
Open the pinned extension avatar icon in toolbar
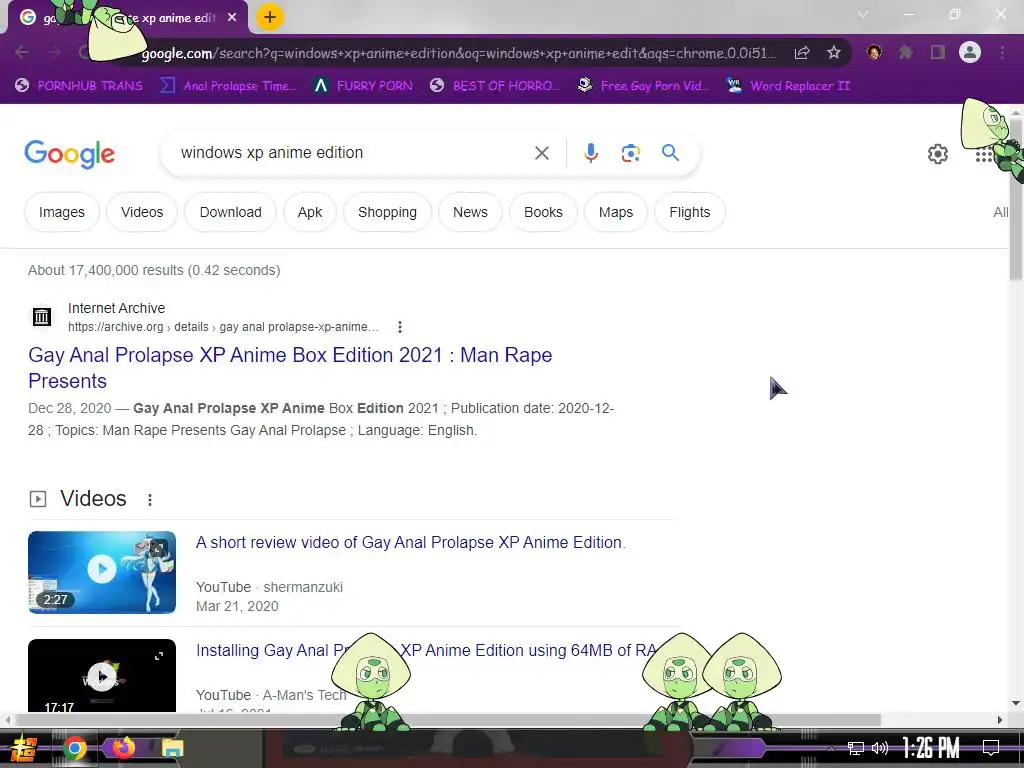tap(874, 52)
